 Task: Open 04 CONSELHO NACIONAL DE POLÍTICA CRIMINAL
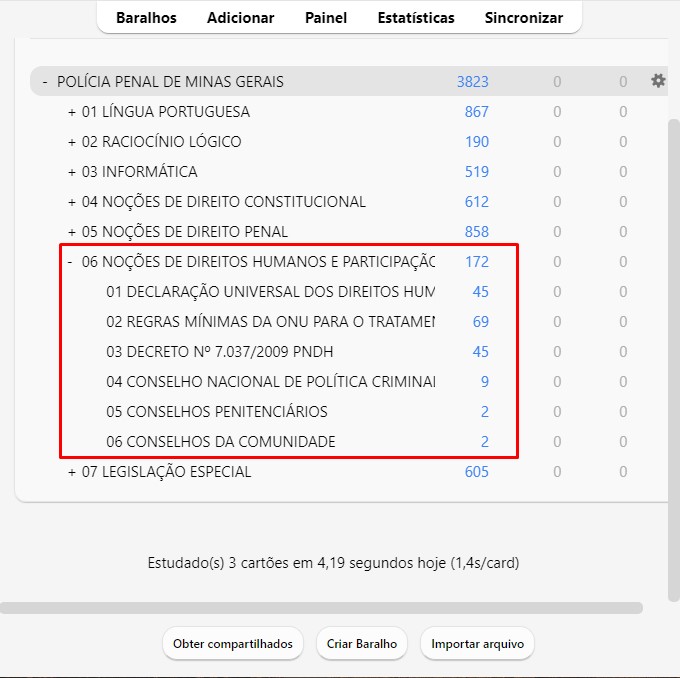coord(271,381)
